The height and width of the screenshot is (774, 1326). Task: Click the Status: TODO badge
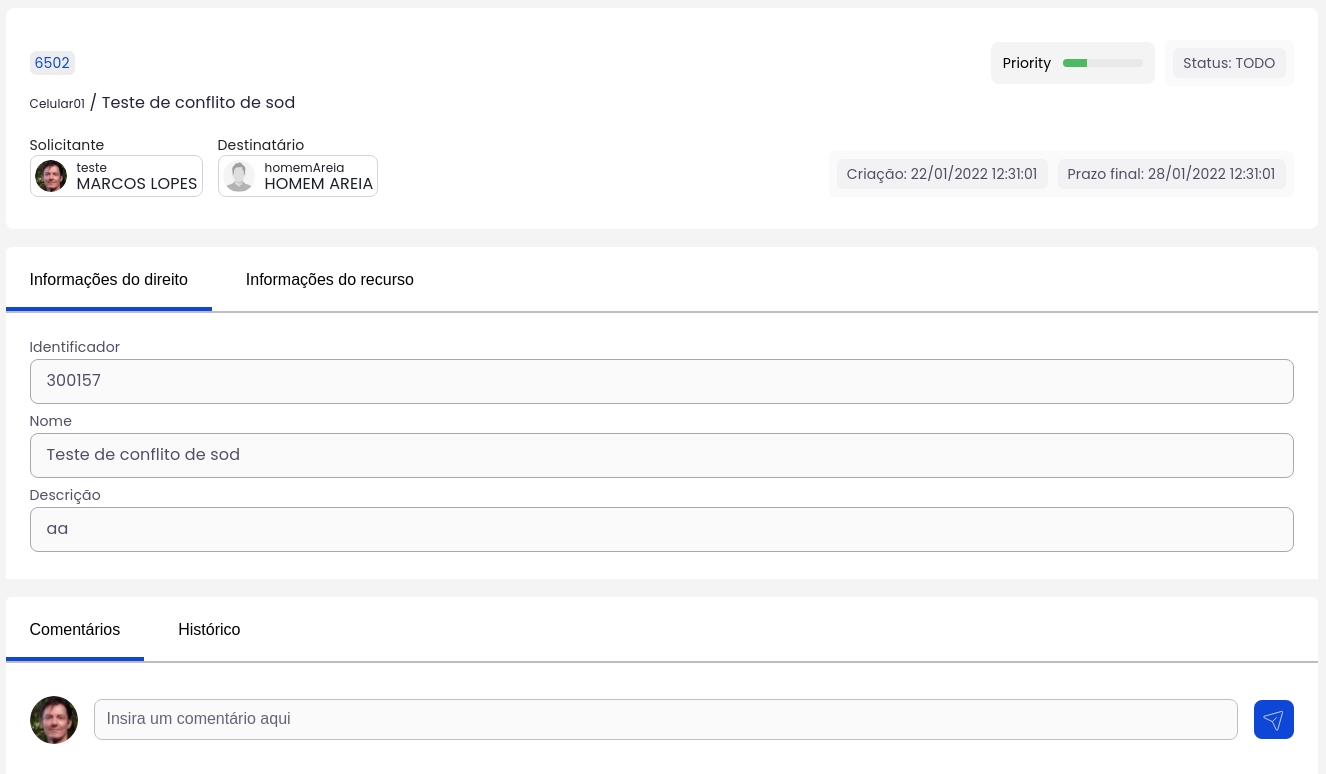pyautogui.click(x=1228, y=63)
